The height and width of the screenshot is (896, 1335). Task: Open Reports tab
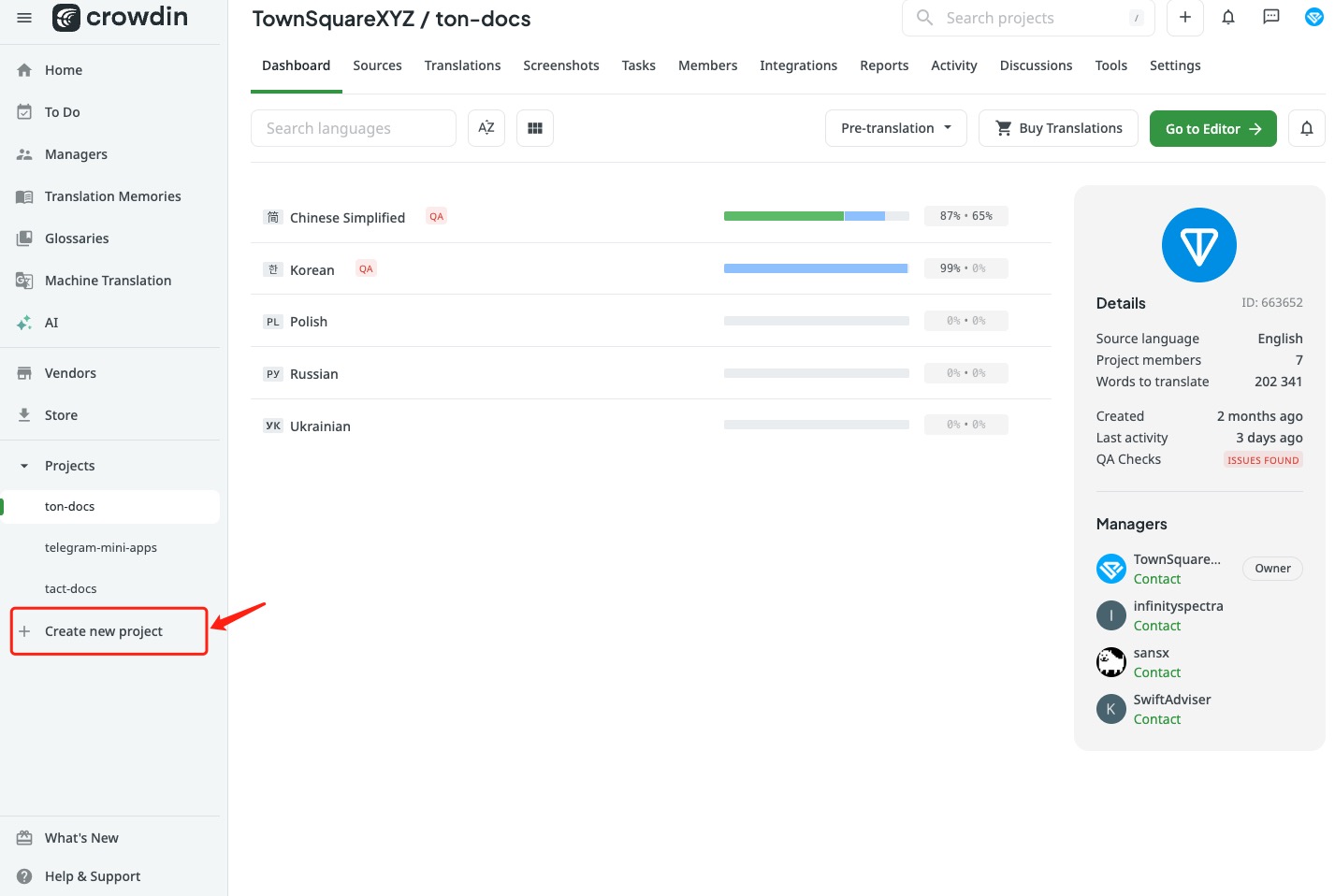[884, 65]
